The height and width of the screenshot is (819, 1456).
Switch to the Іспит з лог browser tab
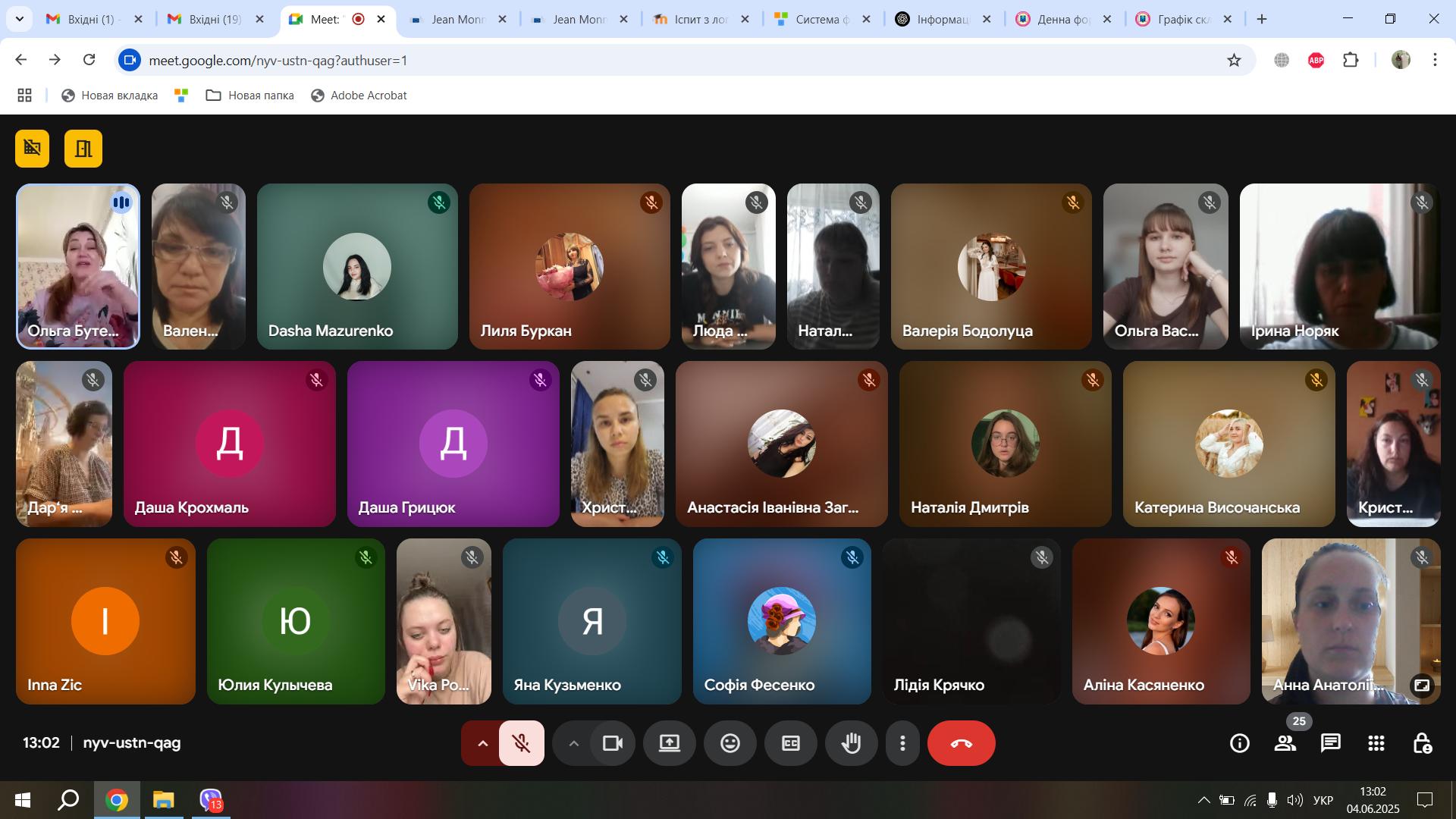pos(701,19)
